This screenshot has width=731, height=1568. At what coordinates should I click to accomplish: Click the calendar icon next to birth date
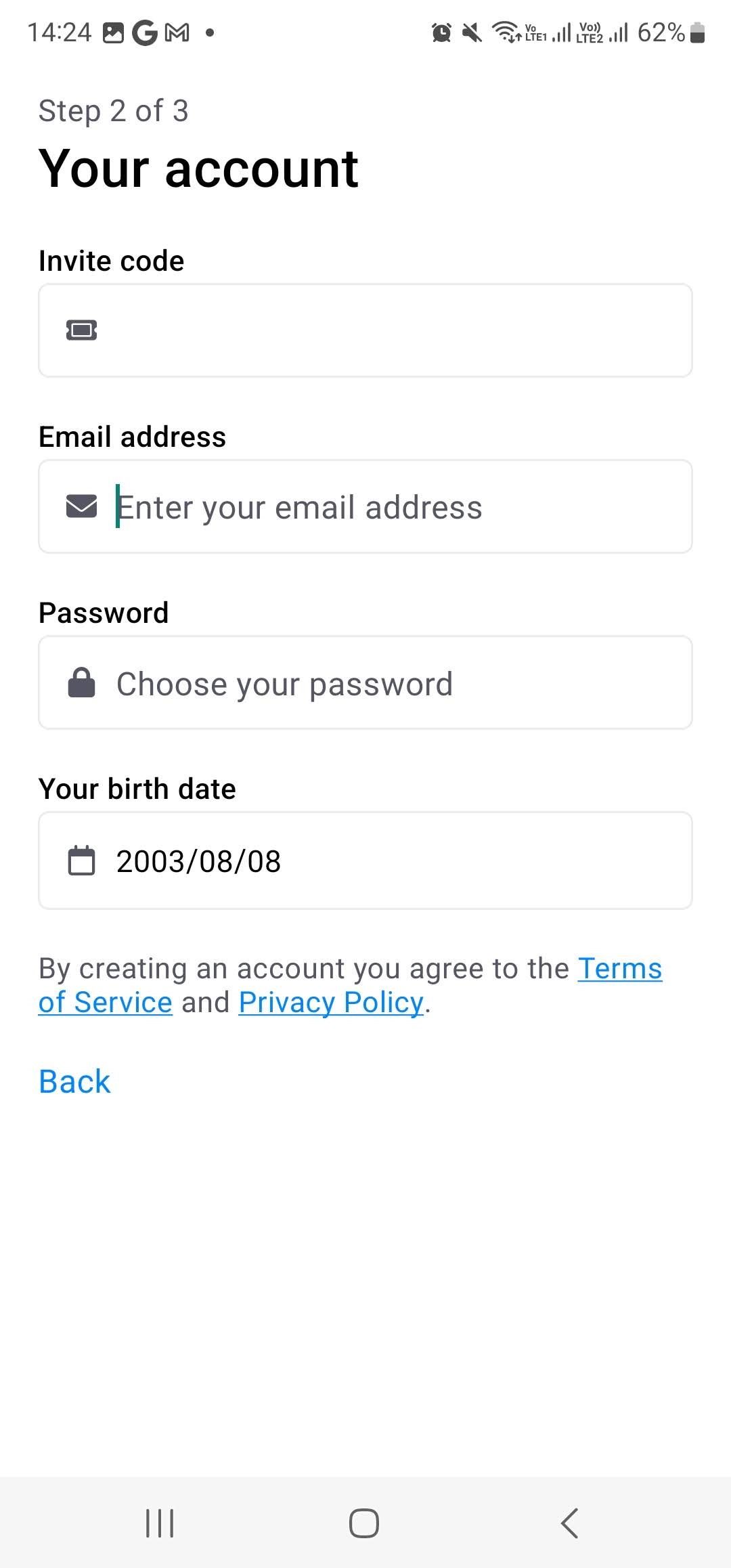click(81, 861)
